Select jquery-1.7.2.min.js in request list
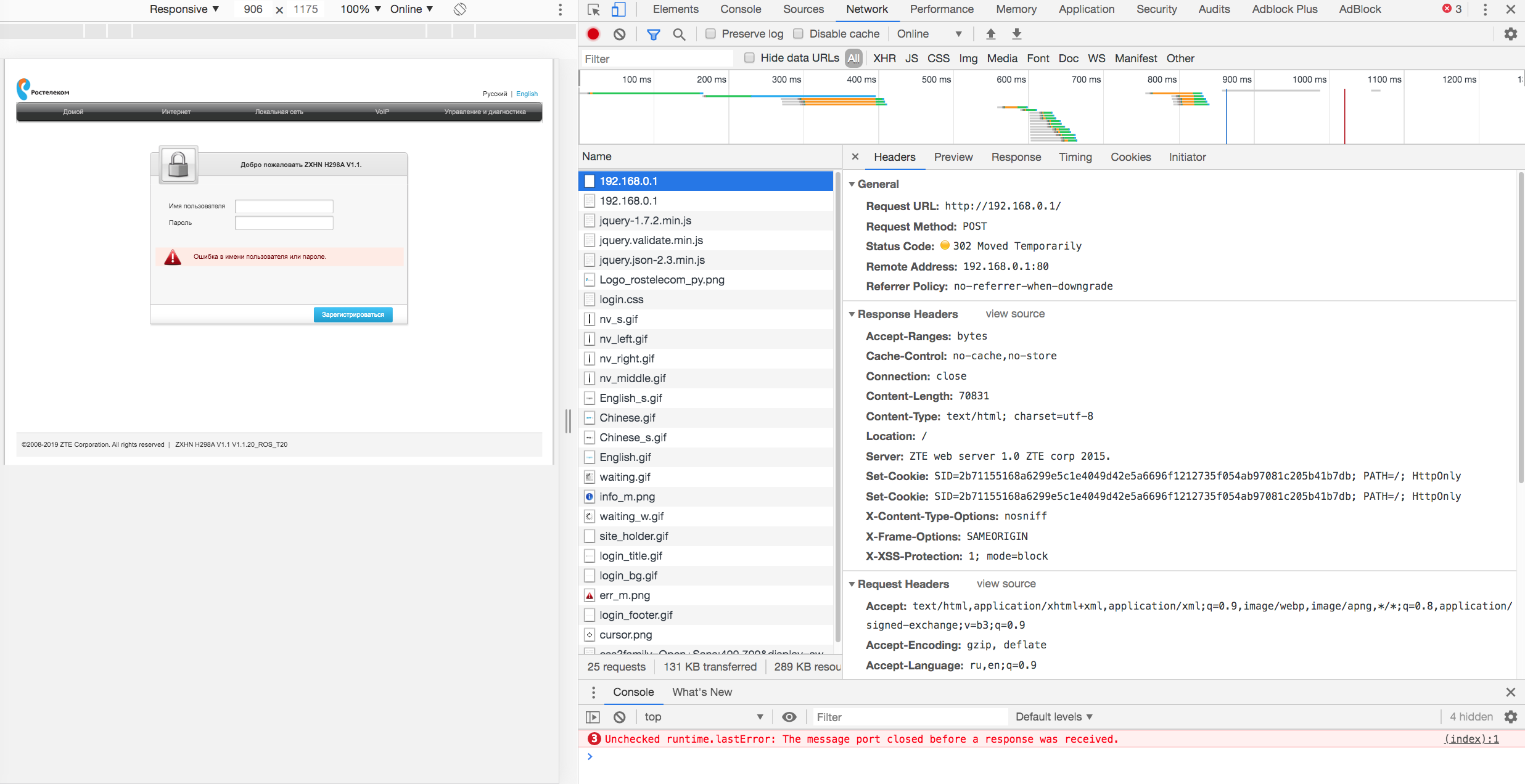Image resolution: width=1525 pixels, height=784 pixels. (645, 221)
